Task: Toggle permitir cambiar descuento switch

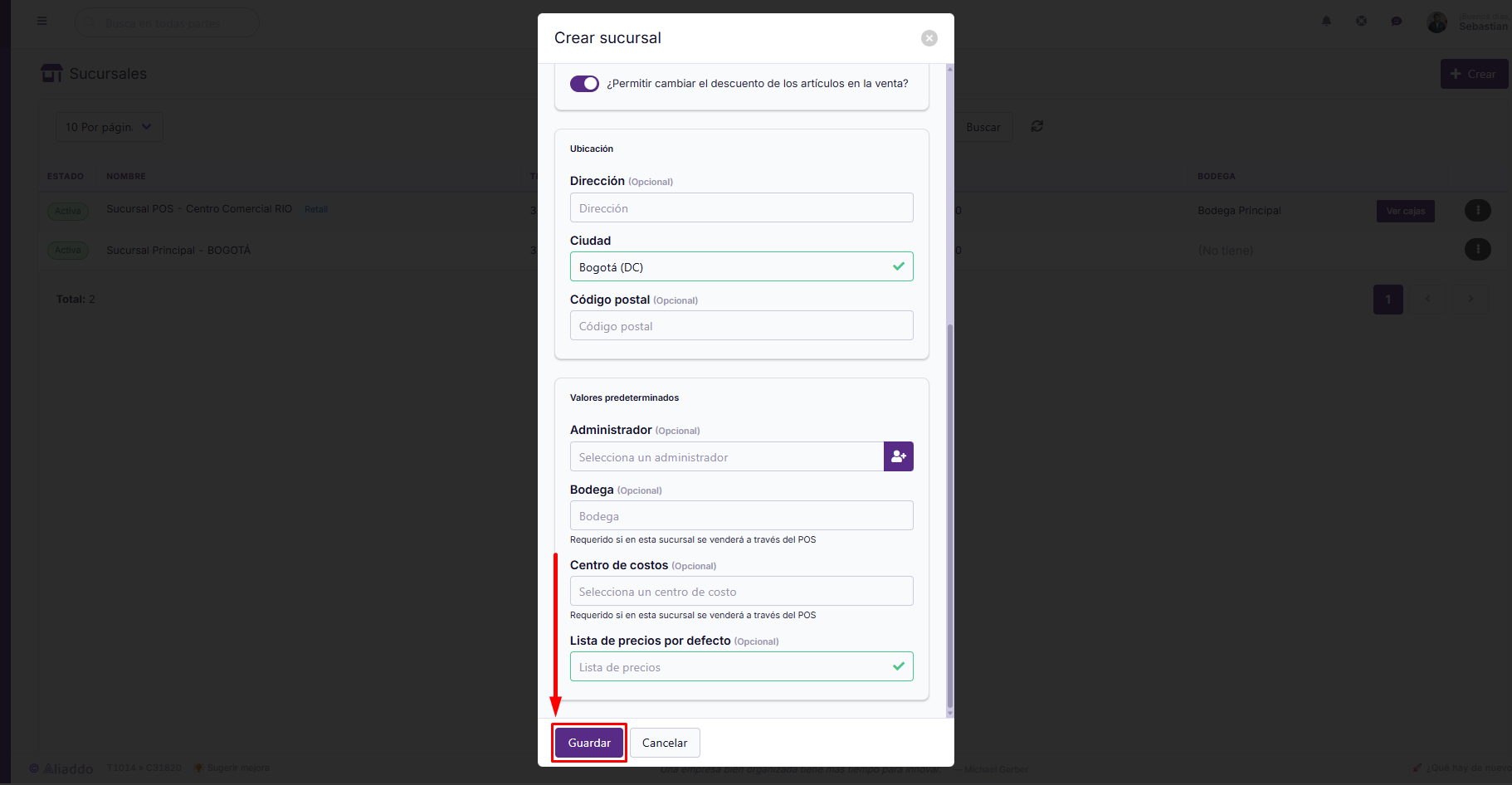Action: pos(584,84)
